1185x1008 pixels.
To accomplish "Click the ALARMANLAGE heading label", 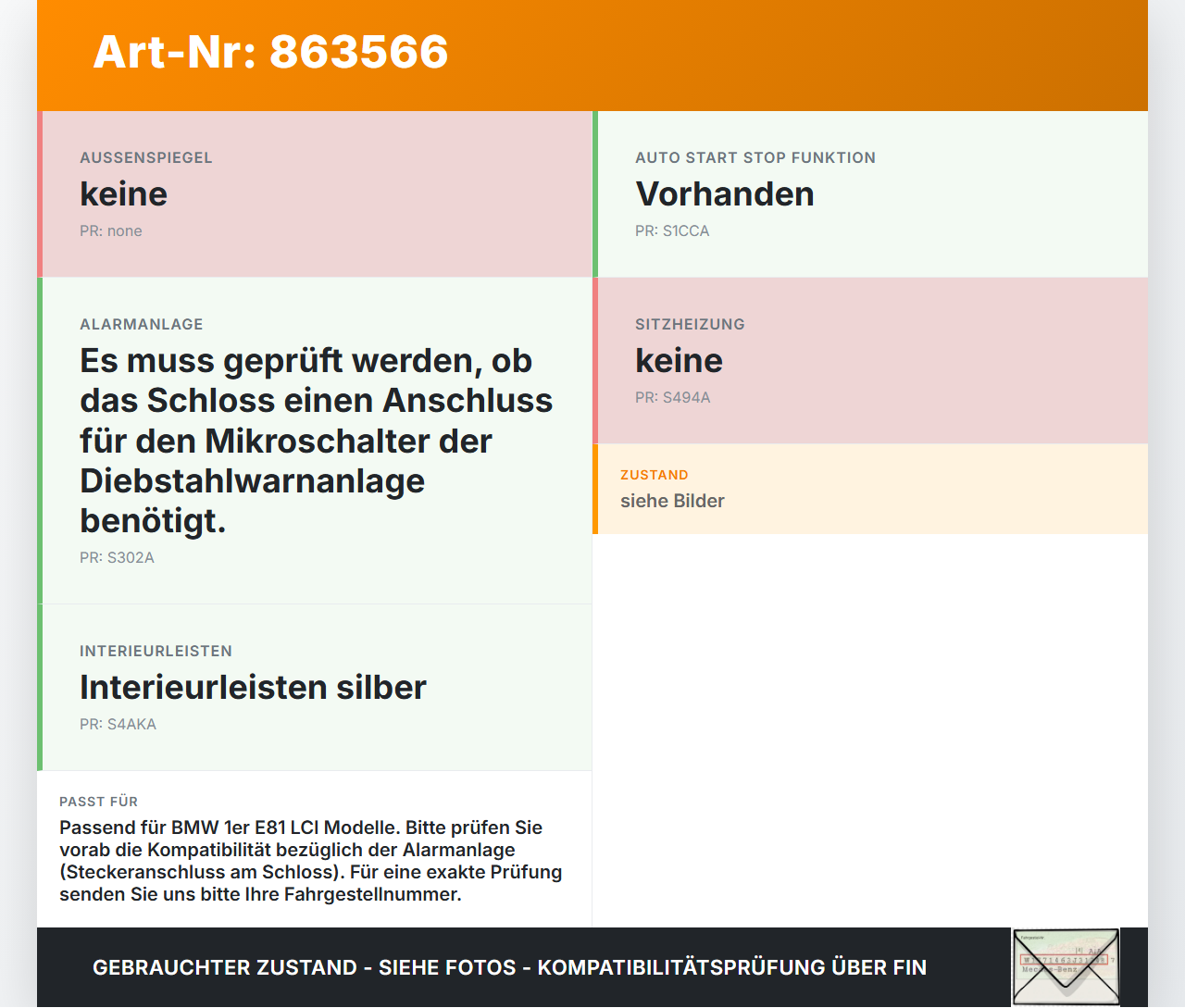I will 142,325.
